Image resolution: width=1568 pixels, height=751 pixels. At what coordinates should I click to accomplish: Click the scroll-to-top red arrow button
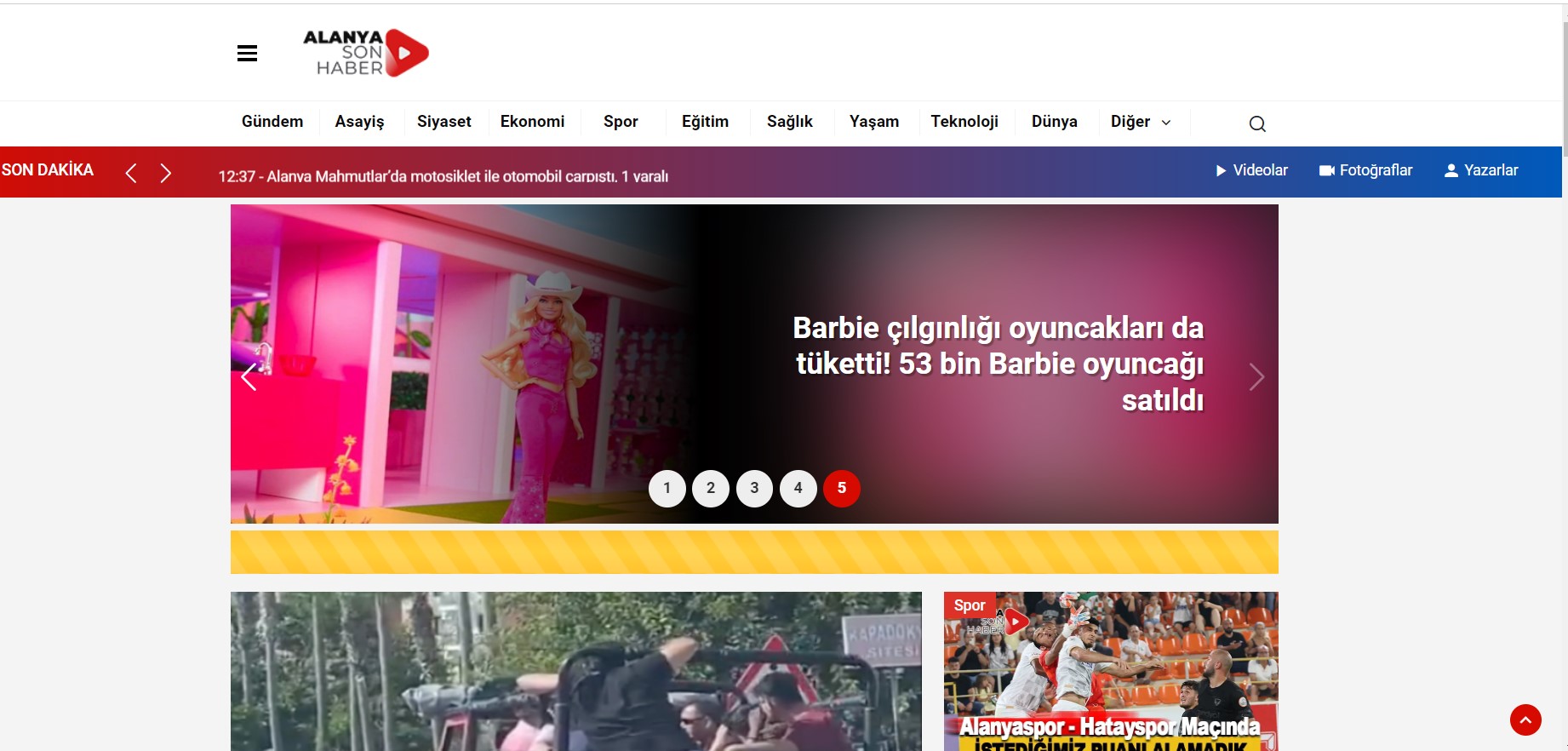click(x=1525, y=720)
